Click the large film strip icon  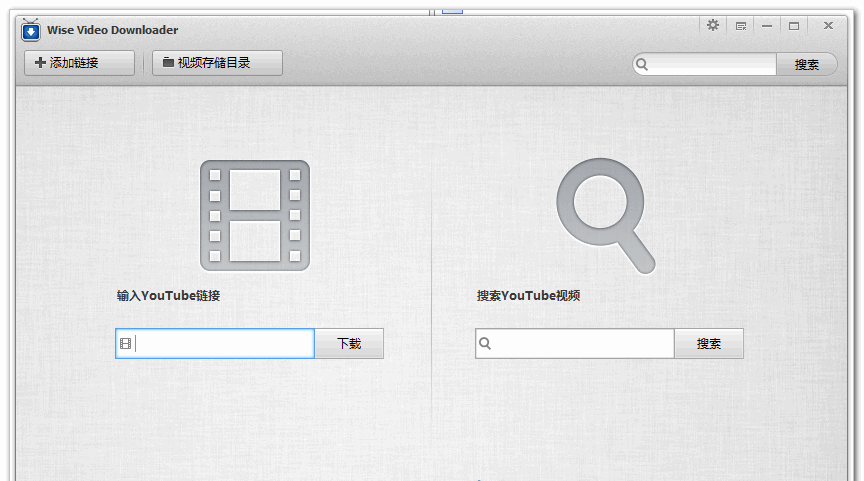[255, 215]
